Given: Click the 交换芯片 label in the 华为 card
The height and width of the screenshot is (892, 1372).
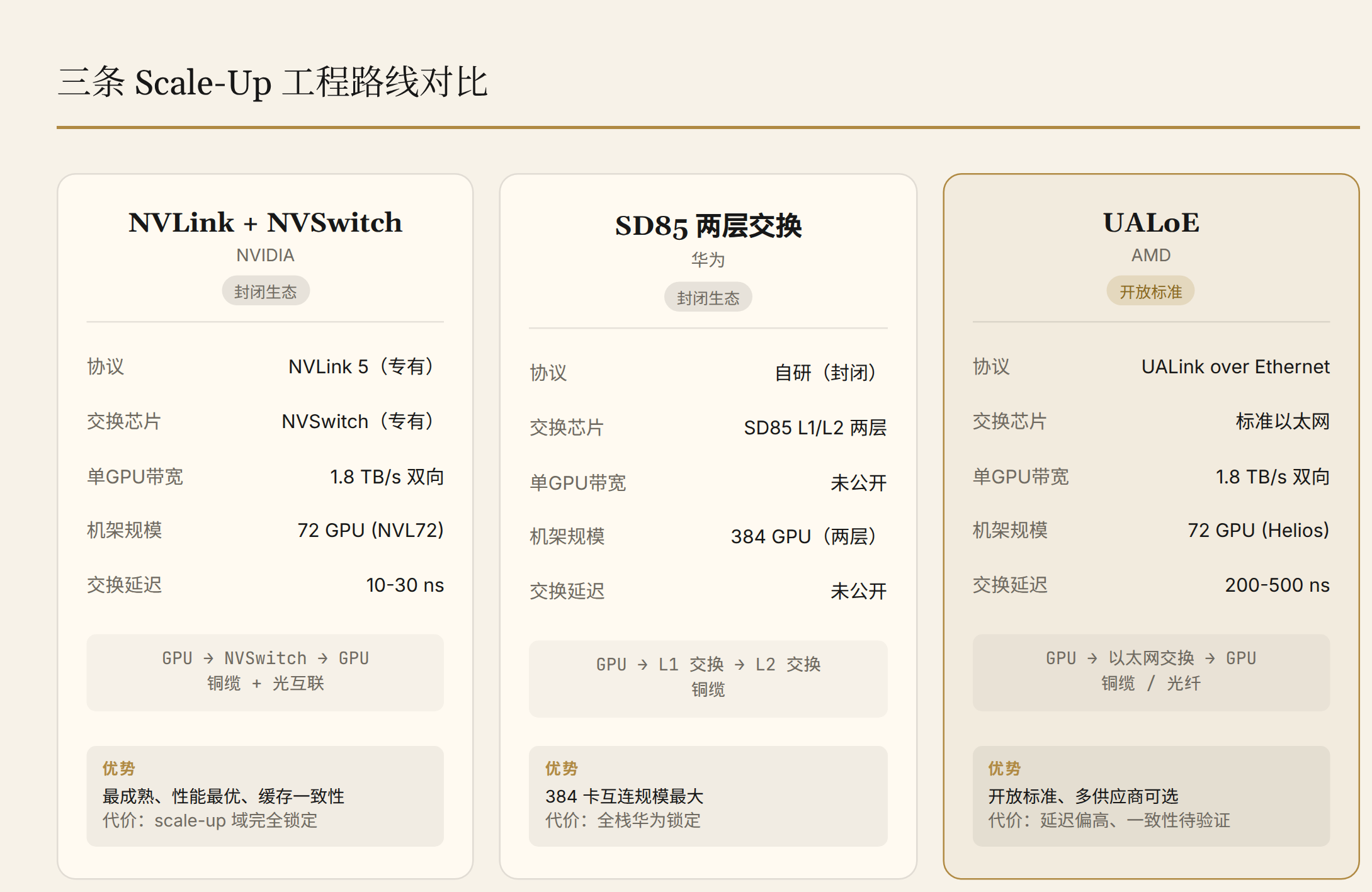Looking at the screenshot, I should tap(567, 427).
